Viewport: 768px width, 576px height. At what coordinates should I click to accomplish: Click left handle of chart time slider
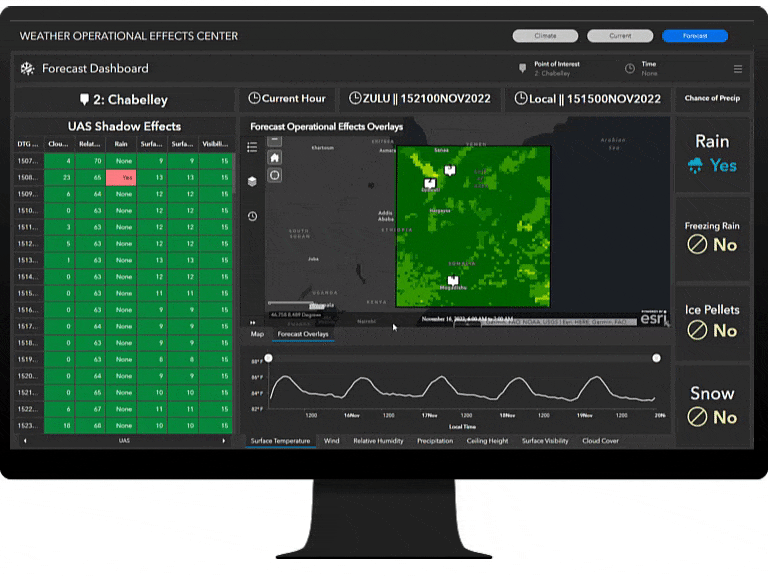[x=268, y=358]
